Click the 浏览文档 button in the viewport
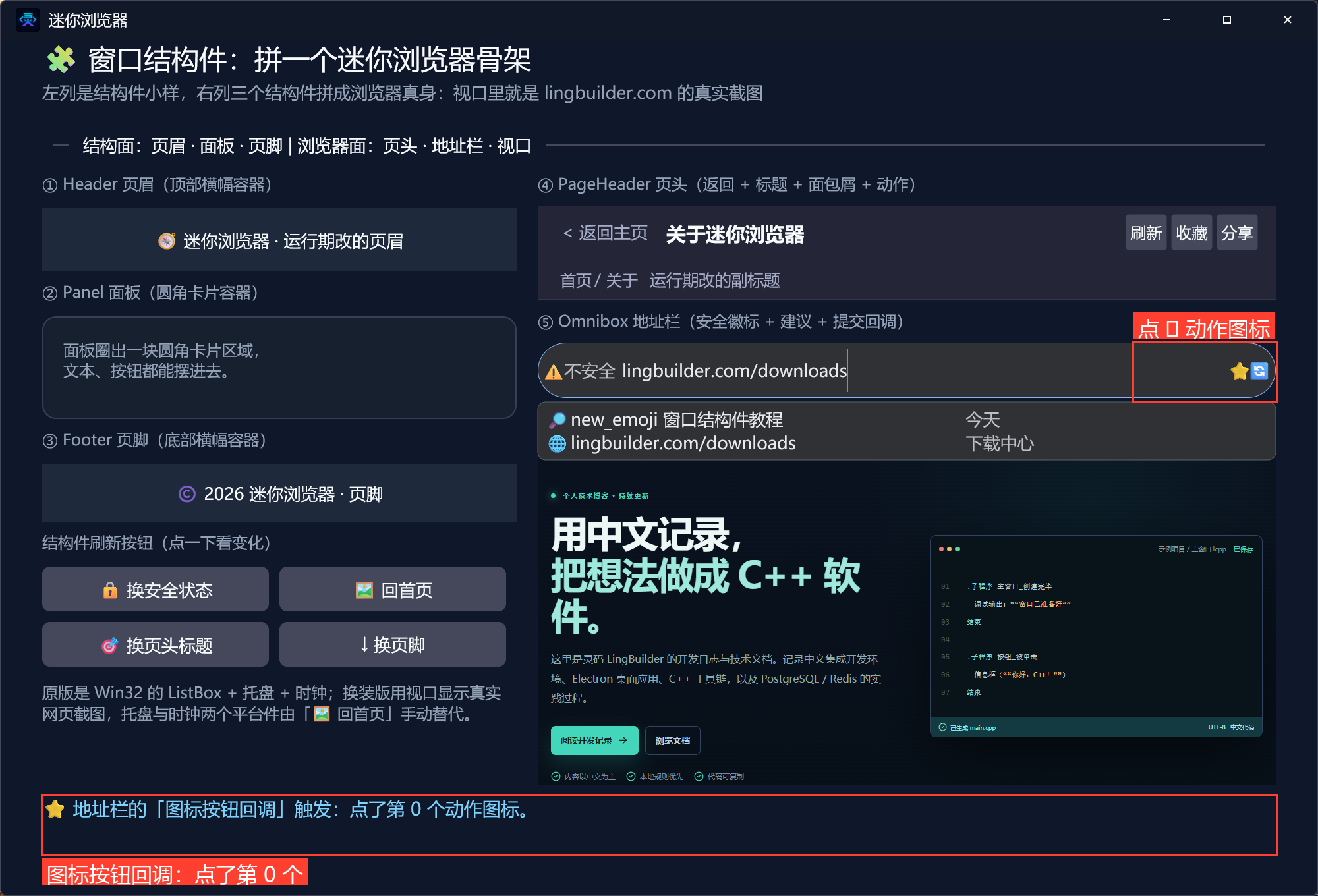1318x896 pixels. click(x=673, y=741)
